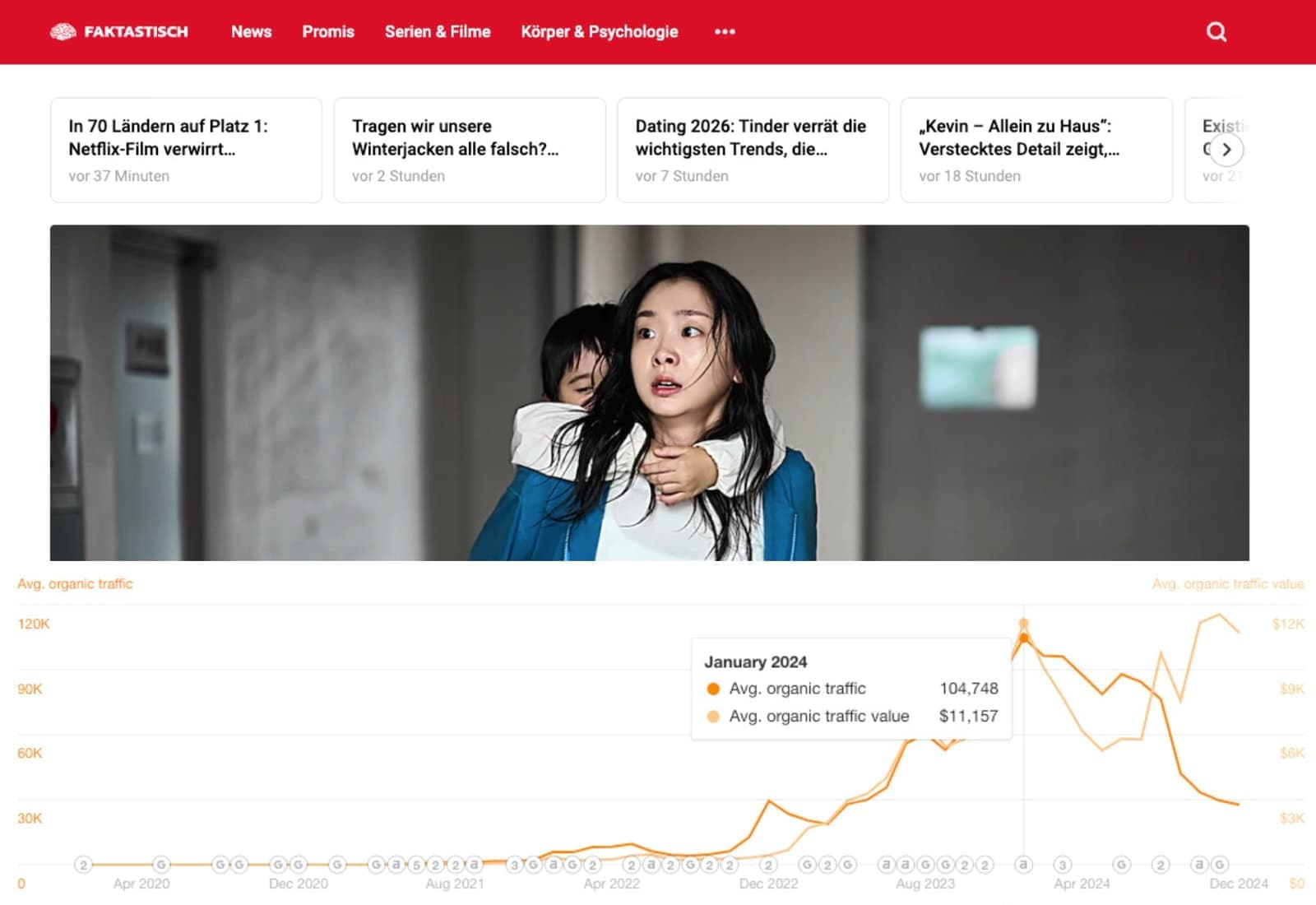Click the traffic value data point at chart peak
Viewport: 1316px width, 905px height.
click(x=1024, y=624)
